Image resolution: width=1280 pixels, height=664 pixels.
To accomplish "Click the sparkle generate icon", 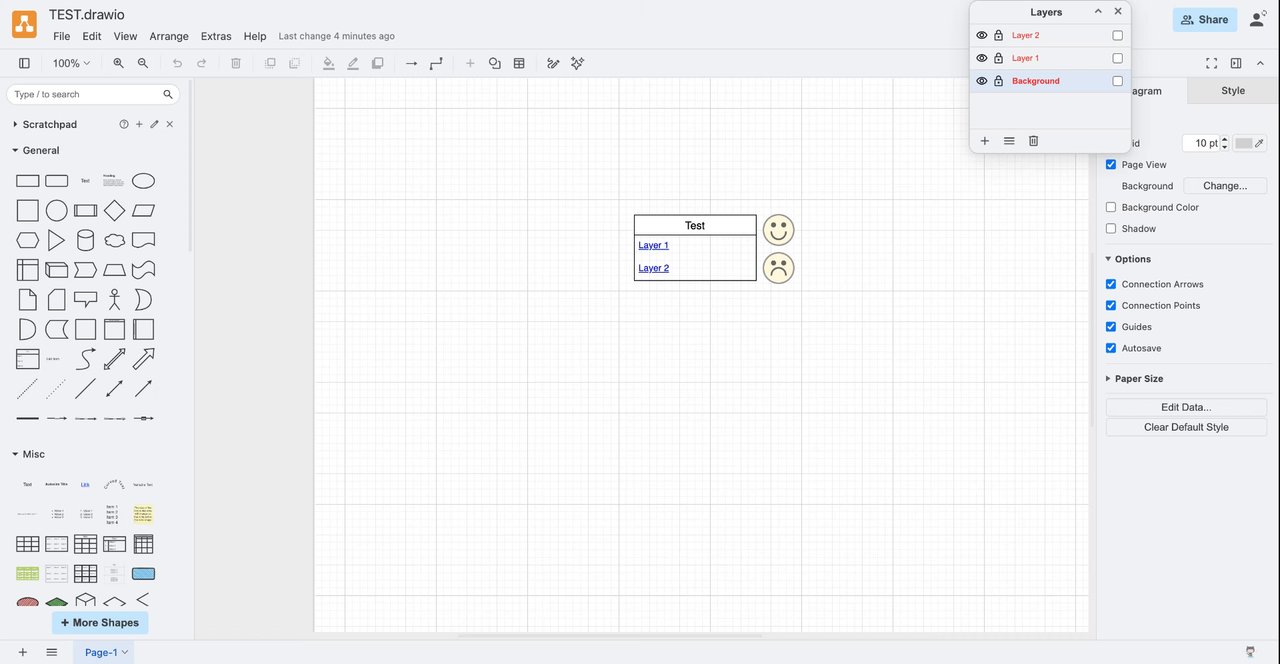I will (x=577, y=63).
